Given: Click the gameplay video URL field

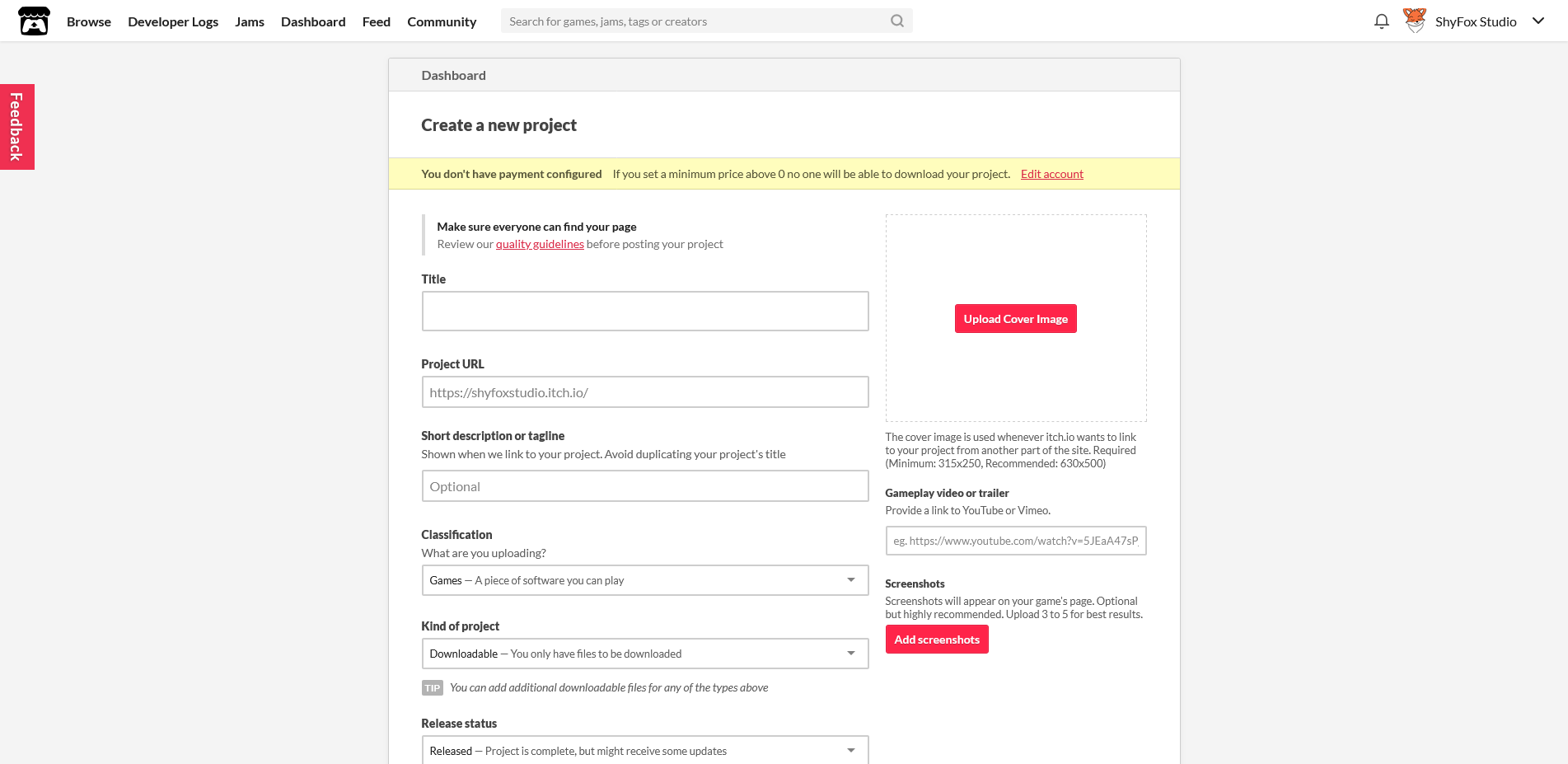Looking at the screenshot, I should tap(1015, 541).
